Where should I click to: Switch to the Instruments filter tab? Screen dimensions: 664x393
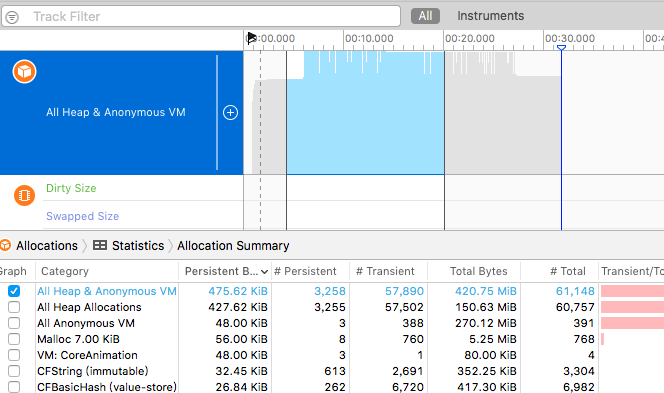490,16
